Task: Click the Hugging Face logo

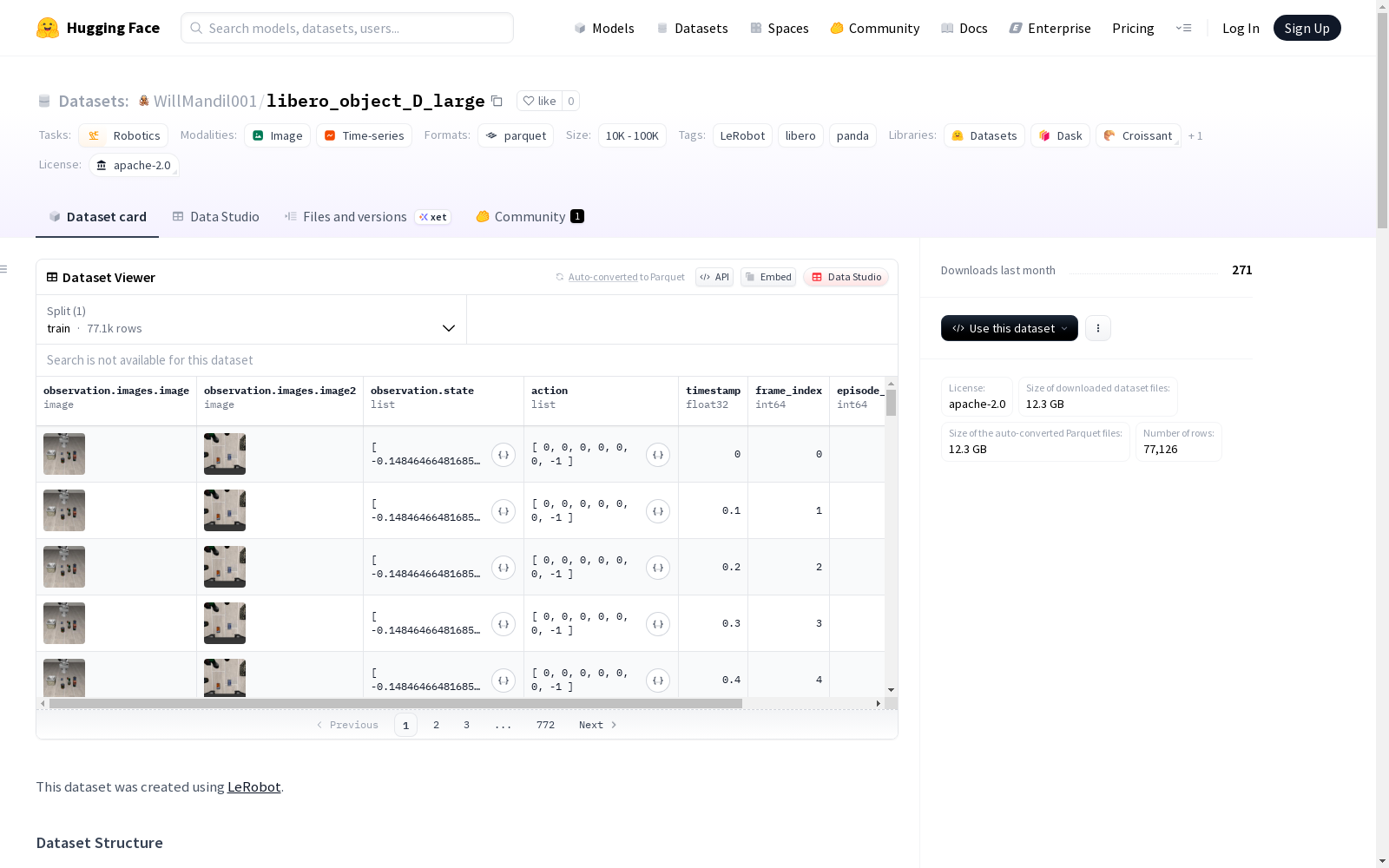Action: point(98,28)
